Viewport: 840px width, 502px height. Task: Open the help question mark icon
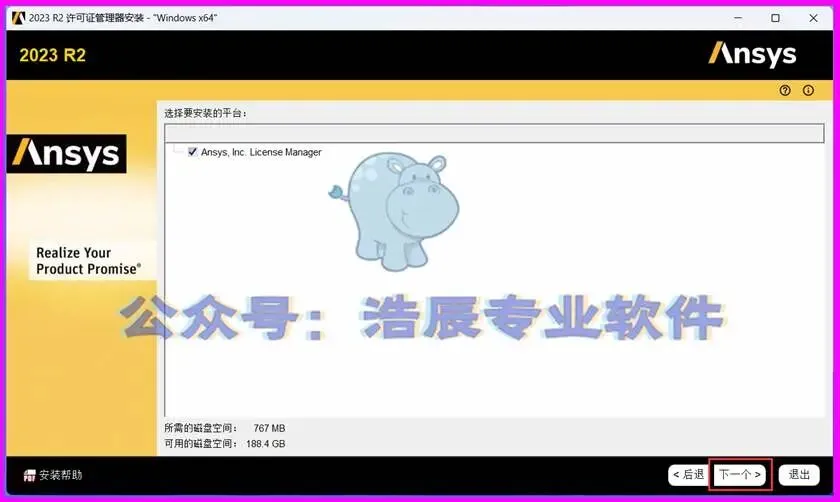point(785,91)
